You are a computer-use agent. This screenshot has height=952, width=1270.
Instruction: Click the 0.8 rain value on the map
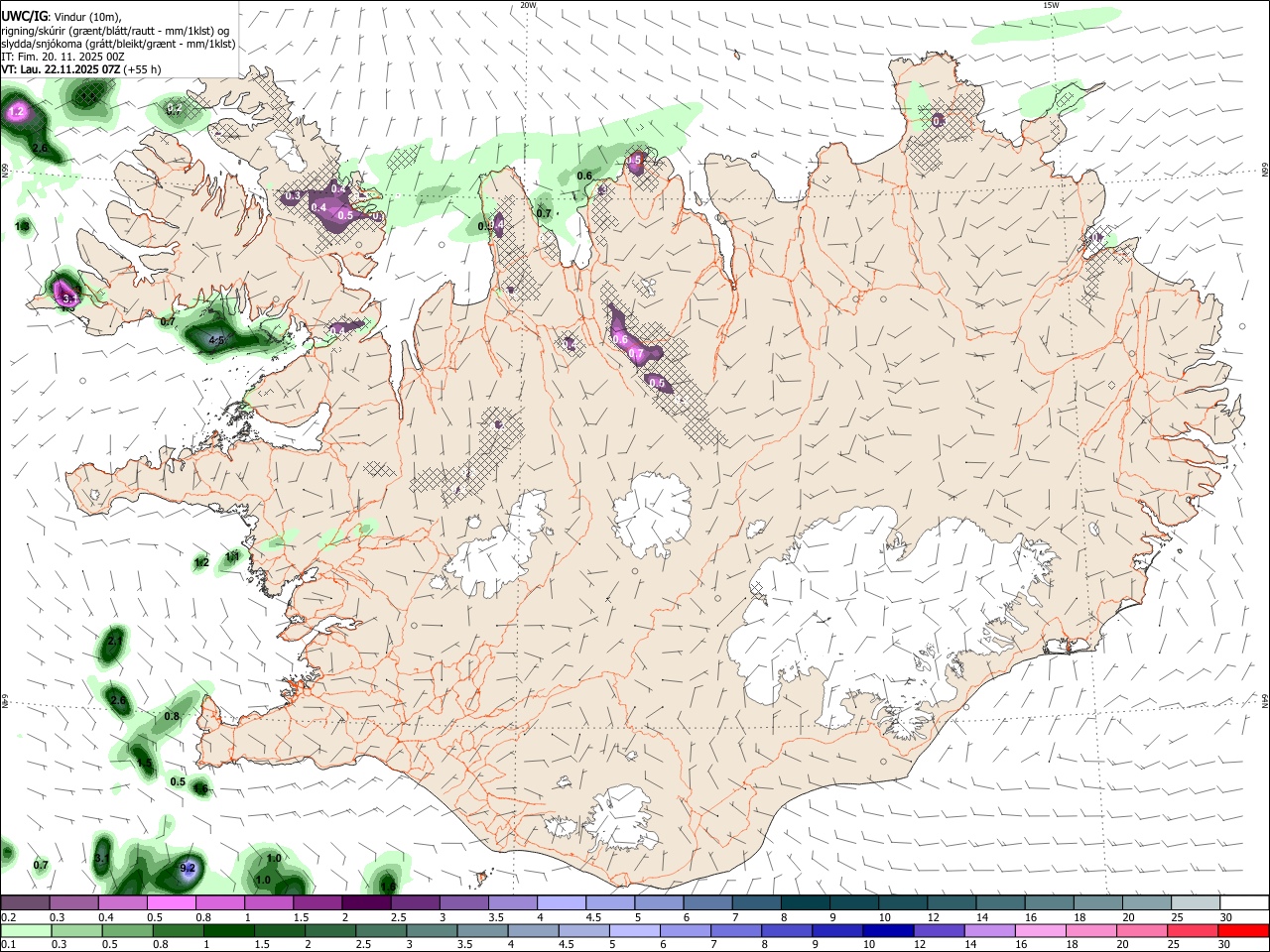tap(172, 716)
